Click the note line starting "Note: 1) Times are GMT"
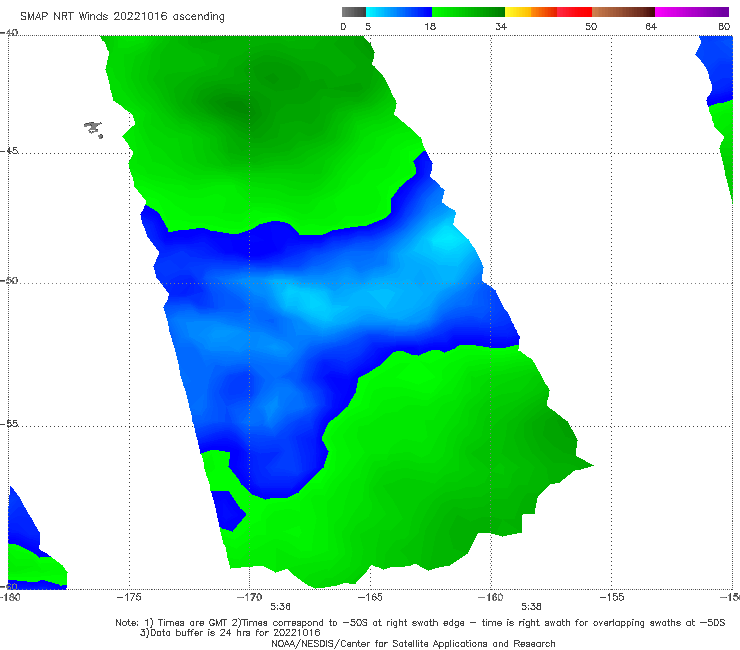This screenshot has width=740, height=650. [x=420, y=623]
